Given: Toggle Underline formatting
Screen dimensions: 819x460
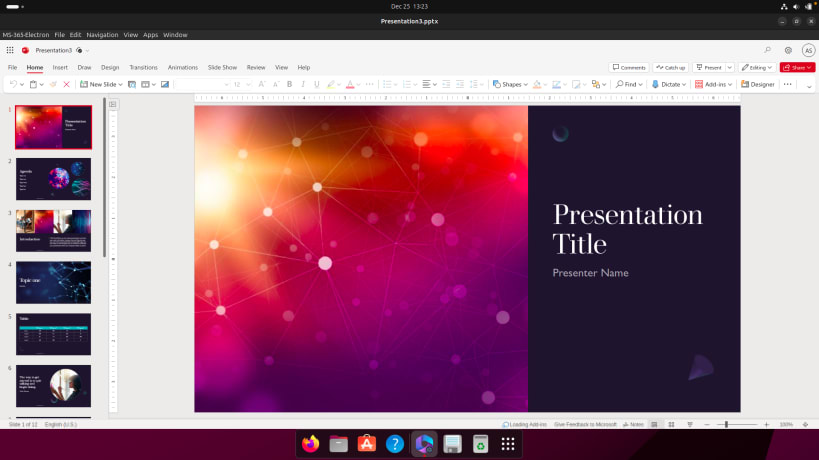Looking at the screenshot, I should point(317,84).
